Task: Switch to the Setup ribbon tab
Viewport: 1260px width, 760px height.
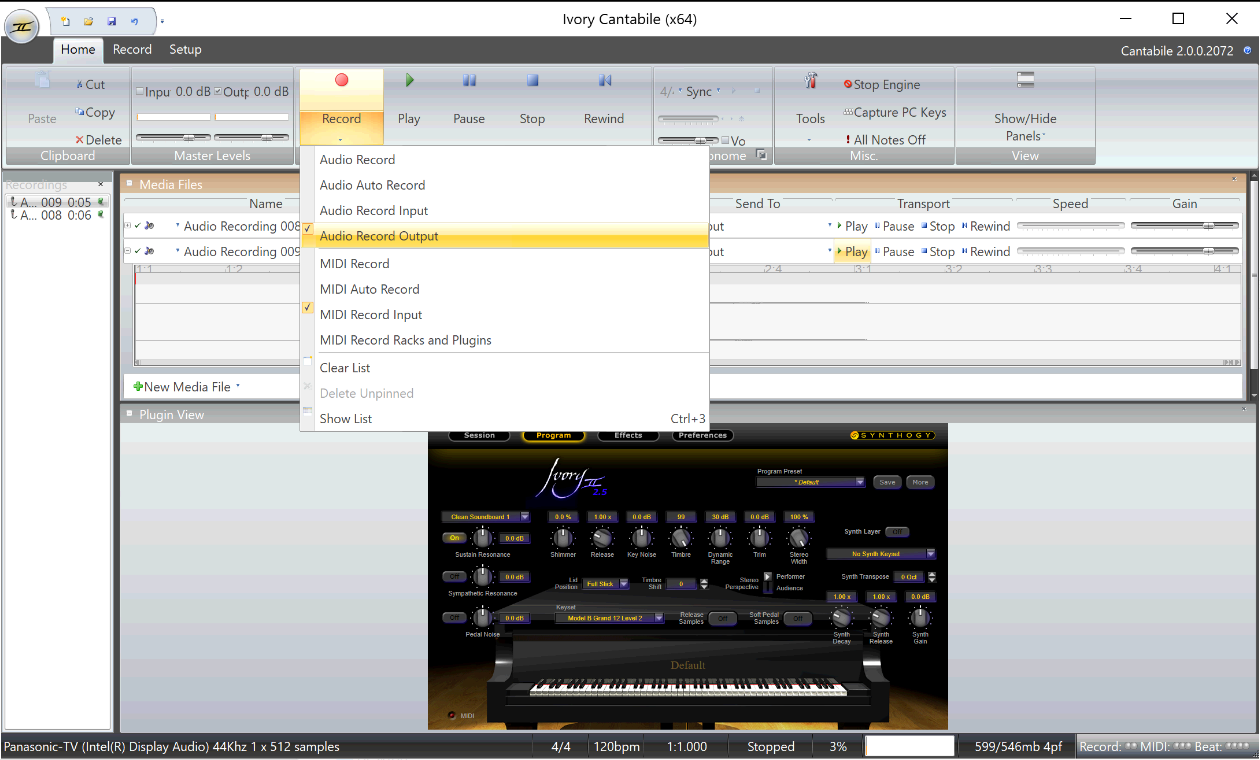Action: (x=185, y=49)
